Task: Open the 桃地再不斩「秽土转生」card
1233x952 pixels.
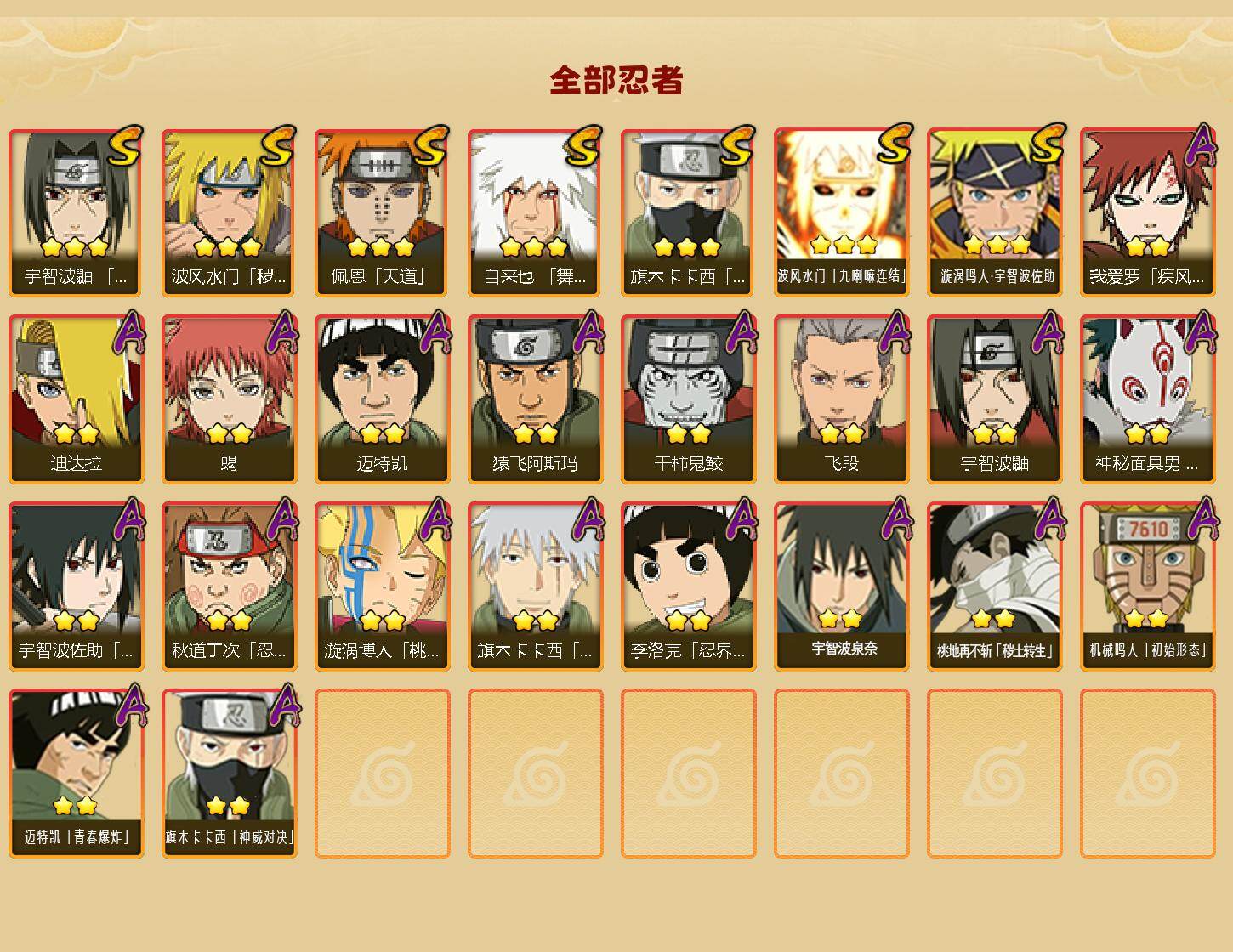Action: point(994,586)
